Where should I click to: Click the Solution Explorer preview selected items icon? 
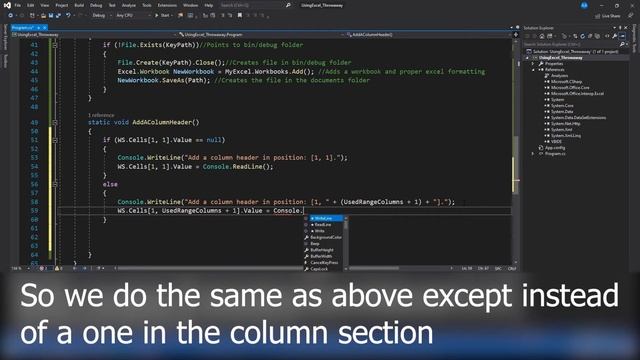click(x=622, y=36)
